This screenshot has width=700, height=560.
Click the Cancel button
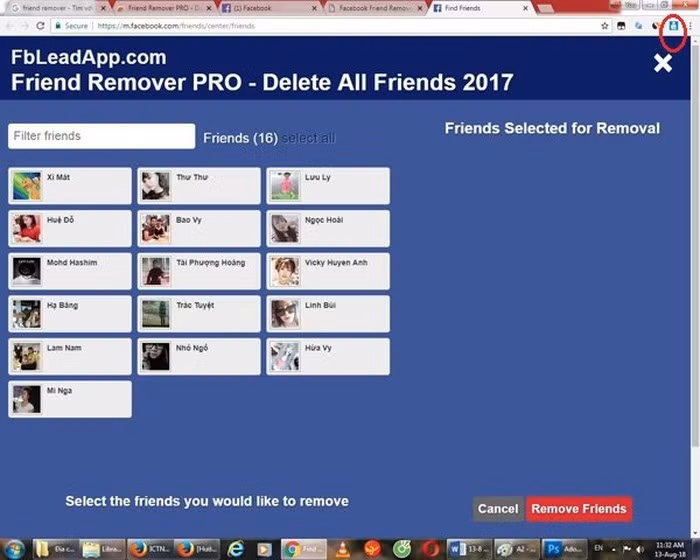(497, 509)
